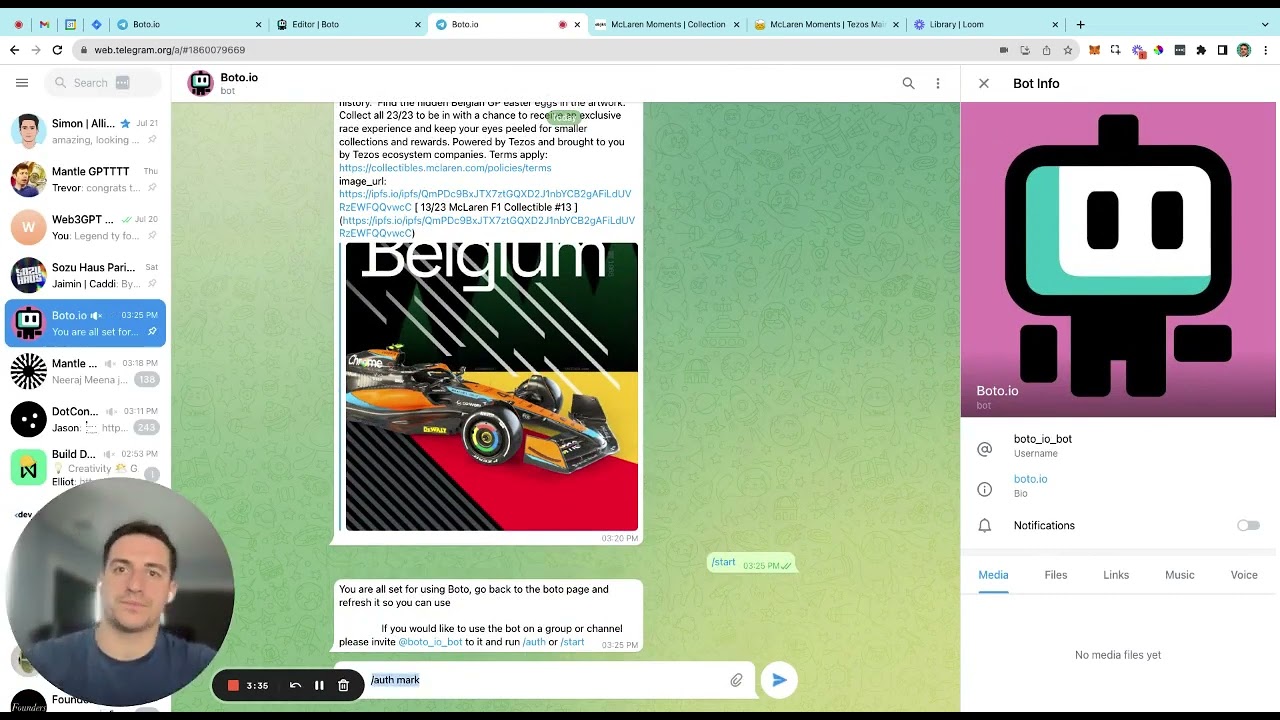Click the @boto_io_bot mention link
This screenshot has width=1280, height=720.
coord(430,642)
